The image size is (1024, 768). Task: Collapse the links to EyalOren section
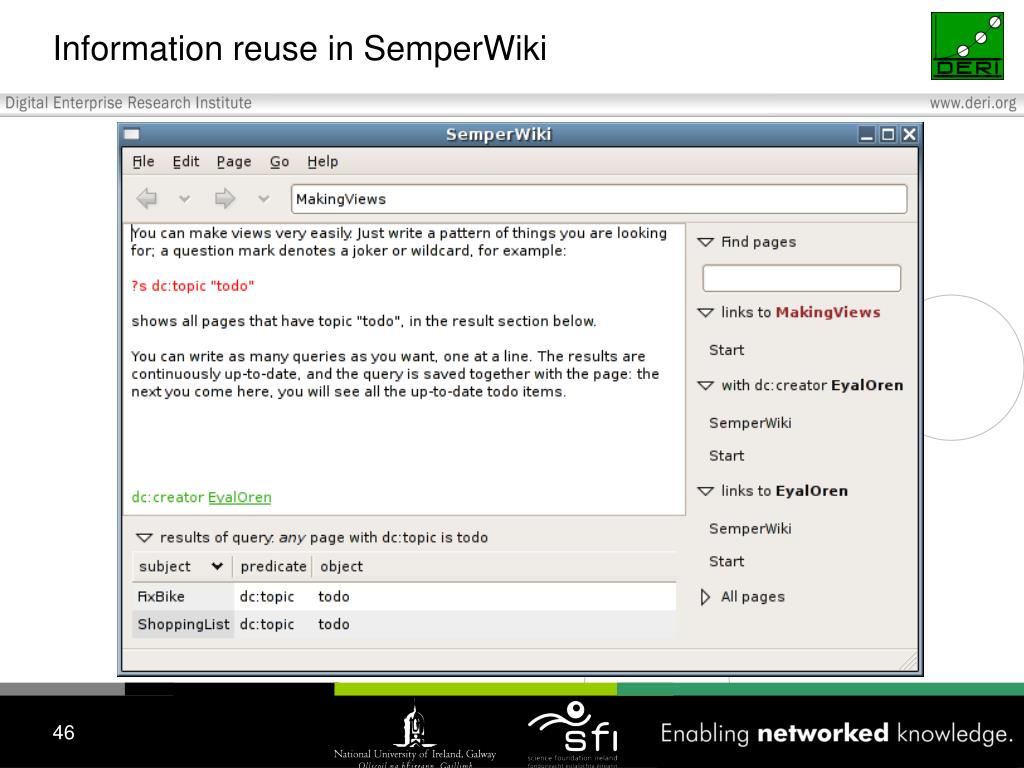click(705, 491)
